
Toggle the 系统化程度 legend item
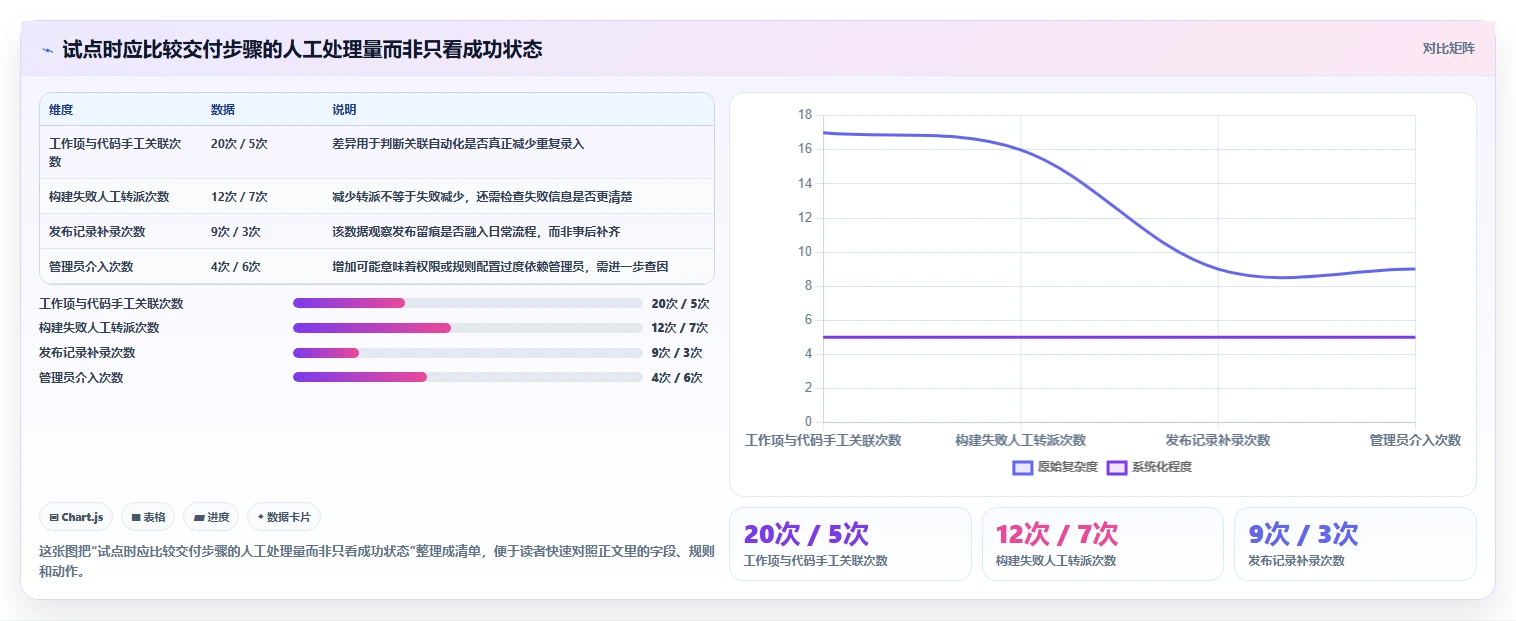(1149, 467)
